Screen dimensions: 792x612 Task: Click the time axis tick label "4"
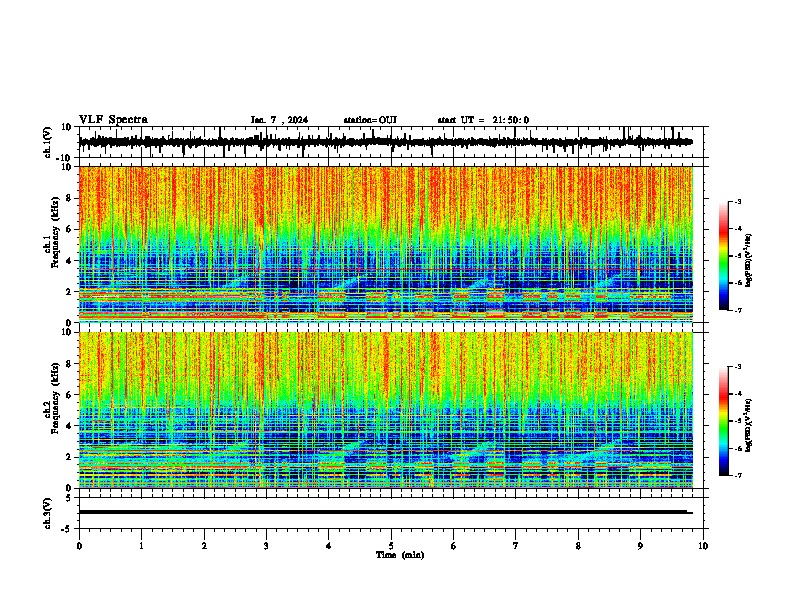pos(329,546)
